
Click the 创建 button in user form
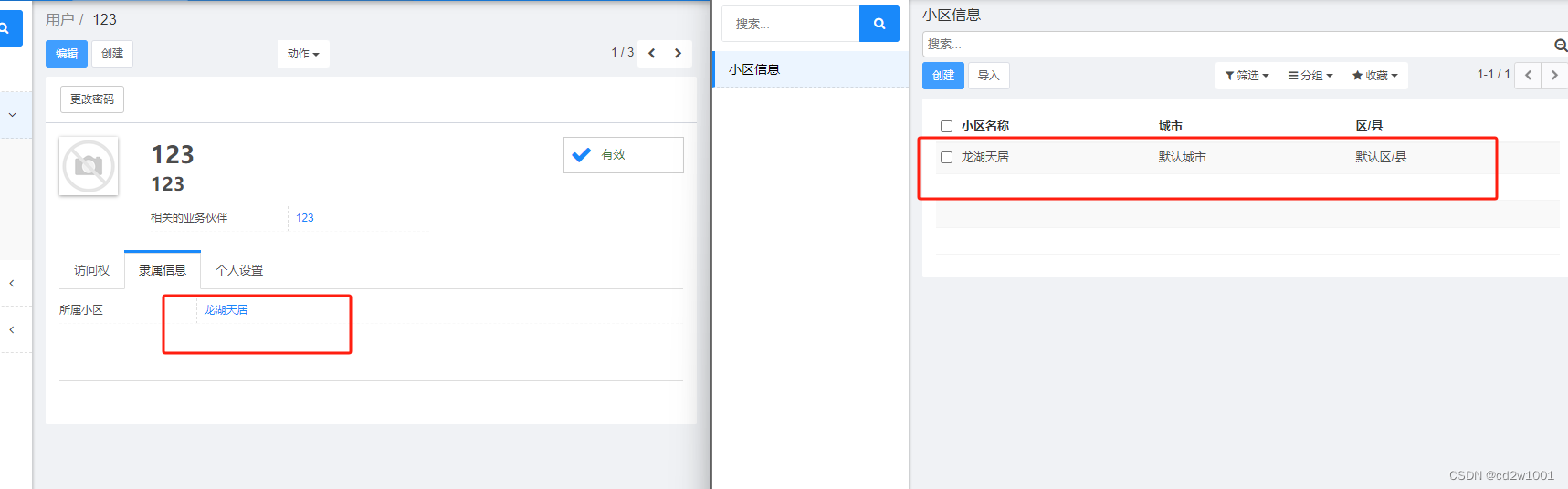click(x=112, y=54)
